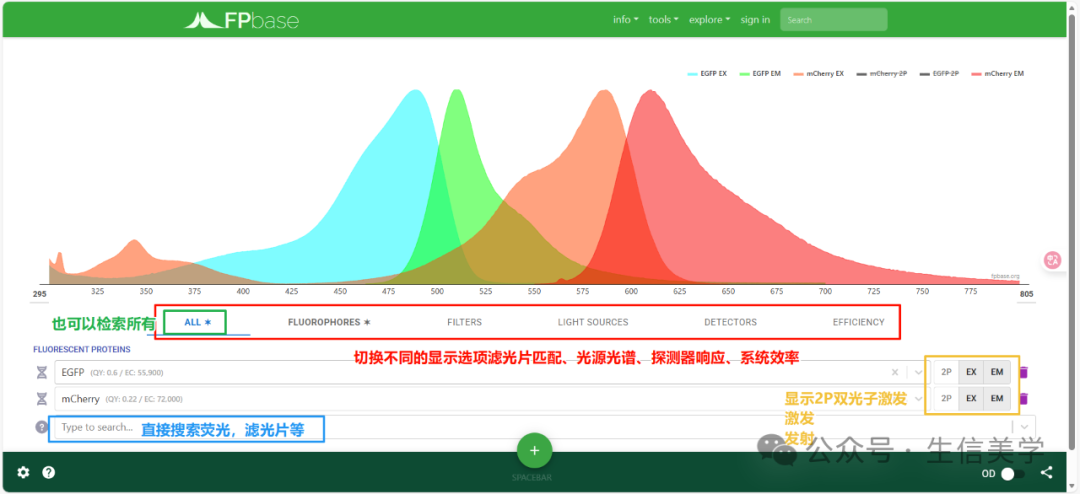Toggle EM spectrum for EGFP

pyautogui.click(x=997, y=372)
